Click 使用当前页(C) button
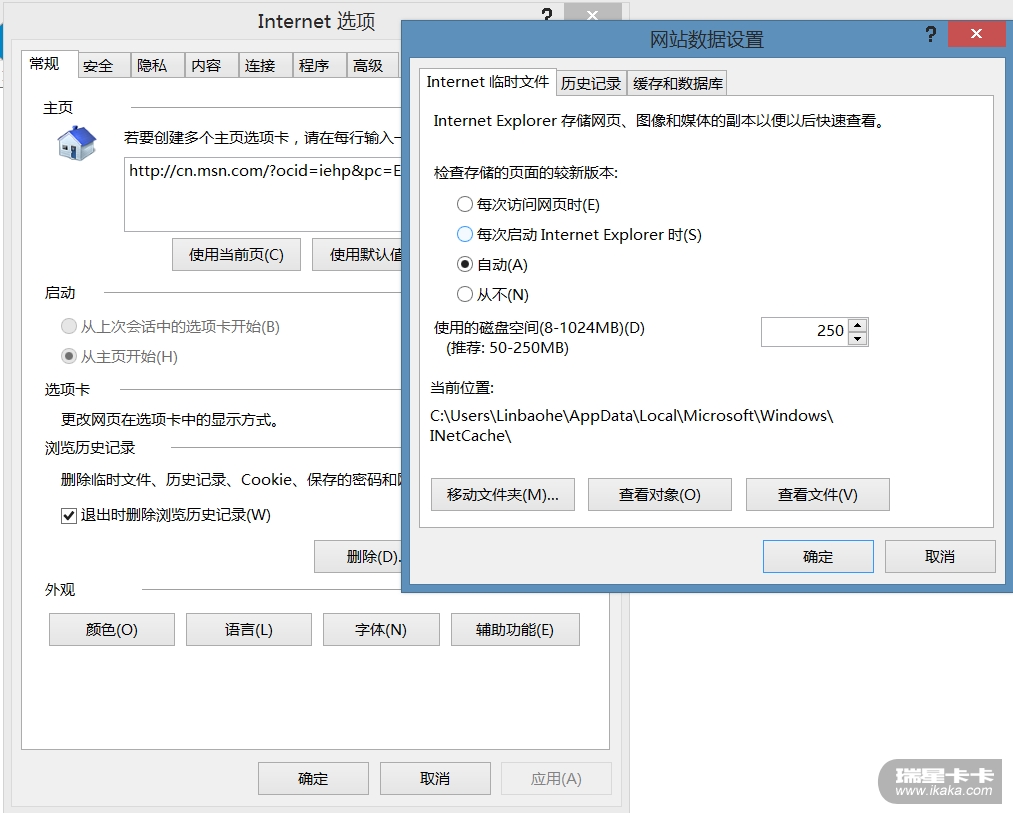Screen dimensions: 1013x813 pos(236,255)
